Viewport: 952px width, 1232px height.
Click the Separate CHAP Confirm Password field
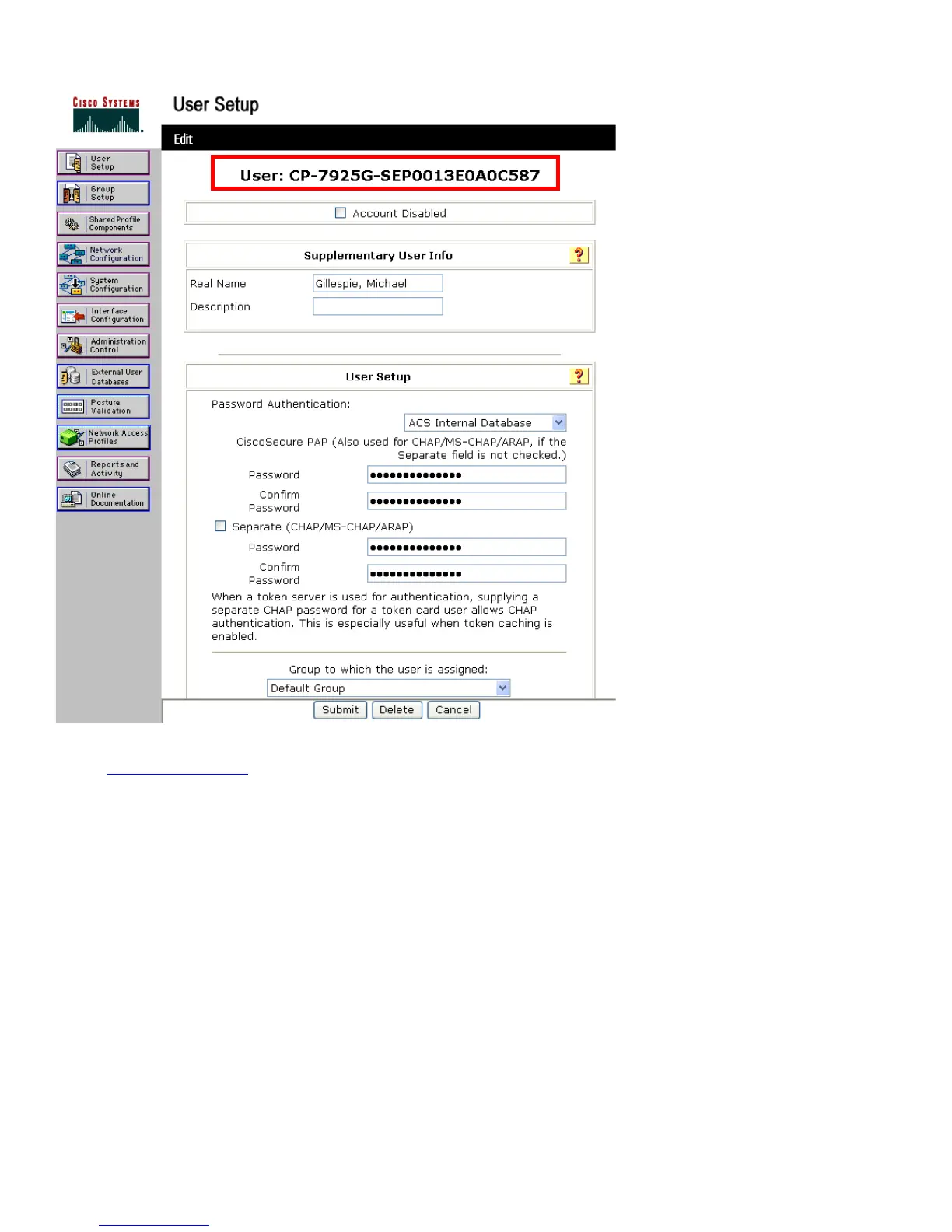click(x=467, y=574)
